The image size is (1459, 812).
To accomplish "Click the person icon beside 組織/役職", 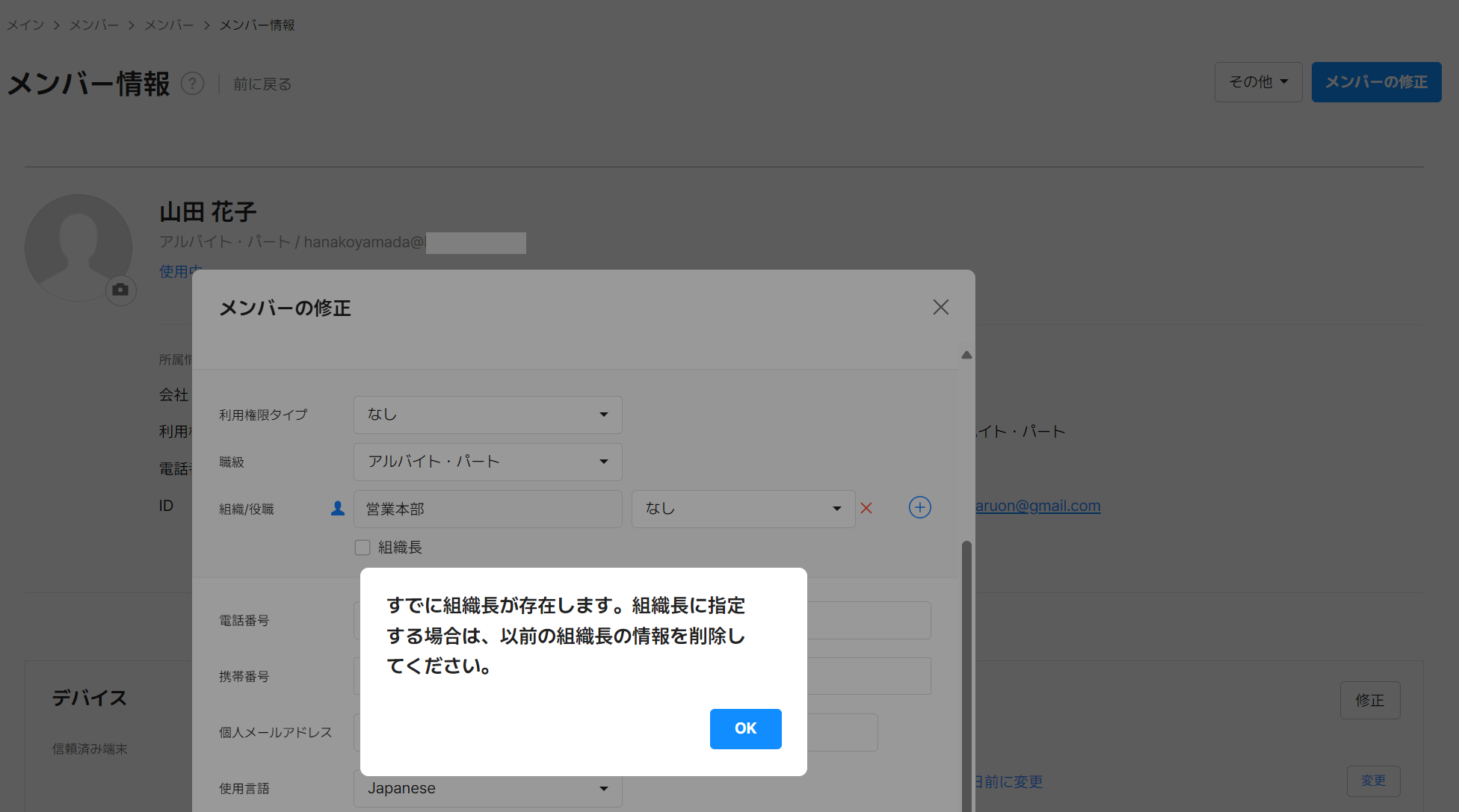I will (x=338, y=508).
